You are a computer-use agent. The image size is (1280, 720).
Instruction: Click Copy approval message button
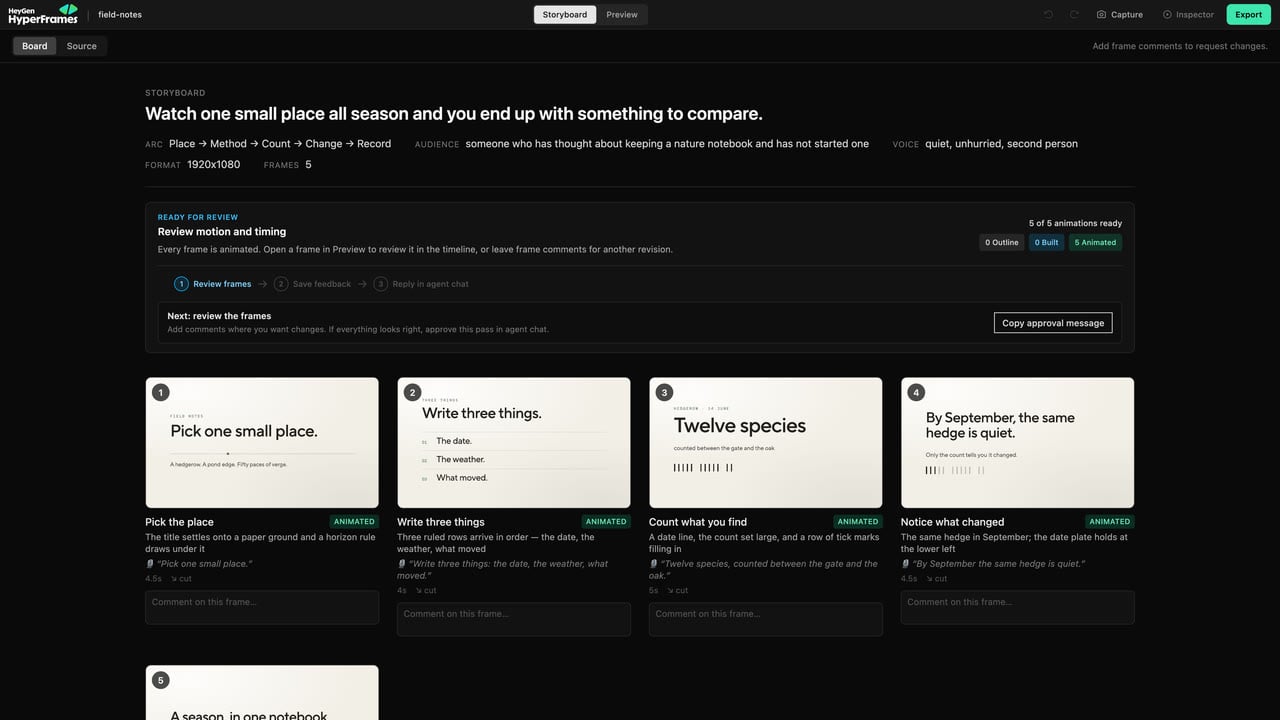tap(1053, 323)
